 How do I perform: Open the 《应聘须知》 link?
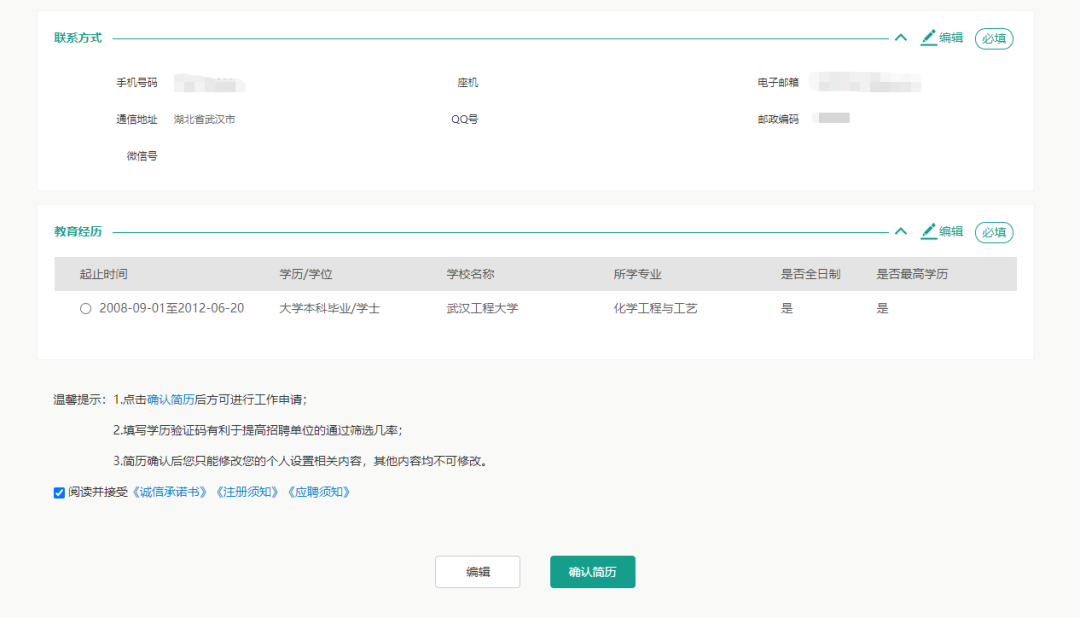[x=319, y=492]
